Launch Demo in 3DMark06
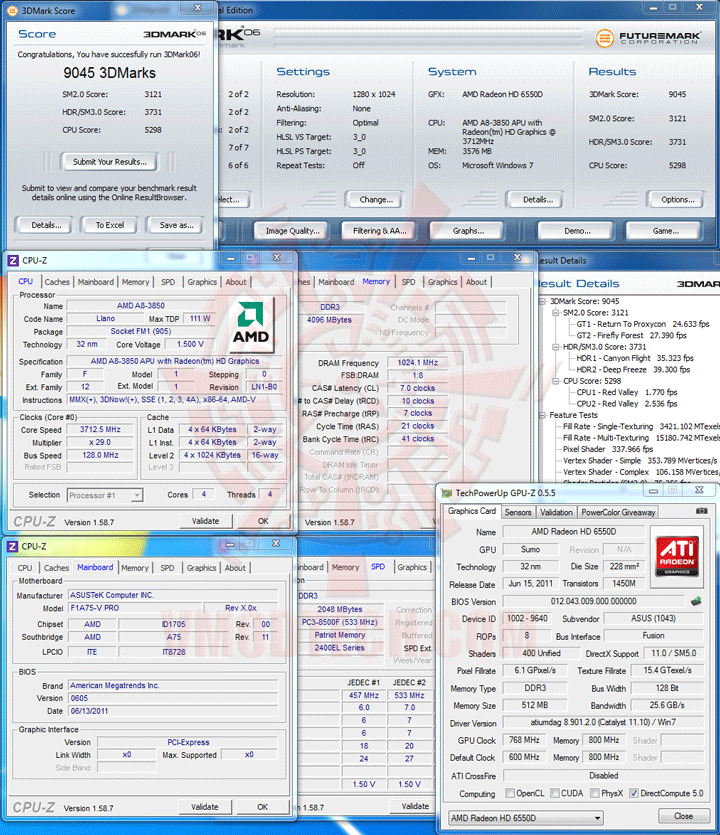This screenshot has width=720, height=835. pyautogui.click(x=577, y=231)
